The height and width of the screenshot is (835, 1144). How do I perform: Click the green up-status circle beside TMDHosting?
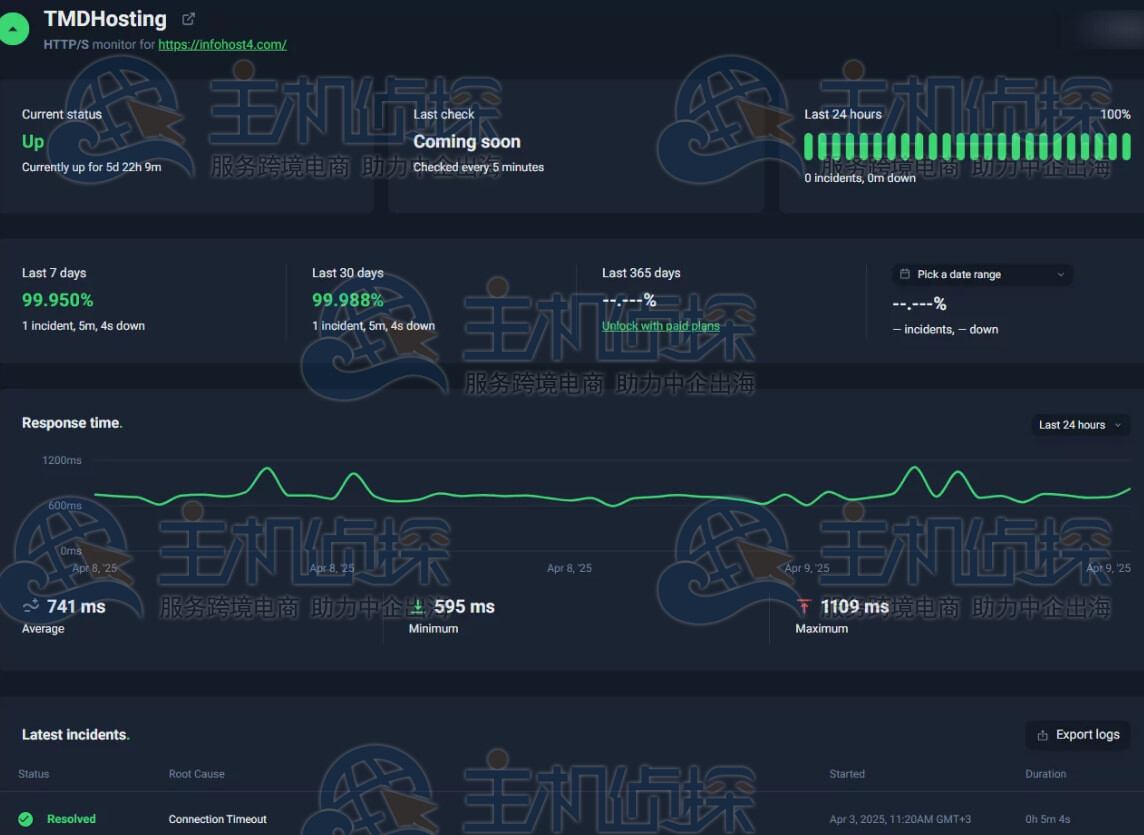point(12,30)
